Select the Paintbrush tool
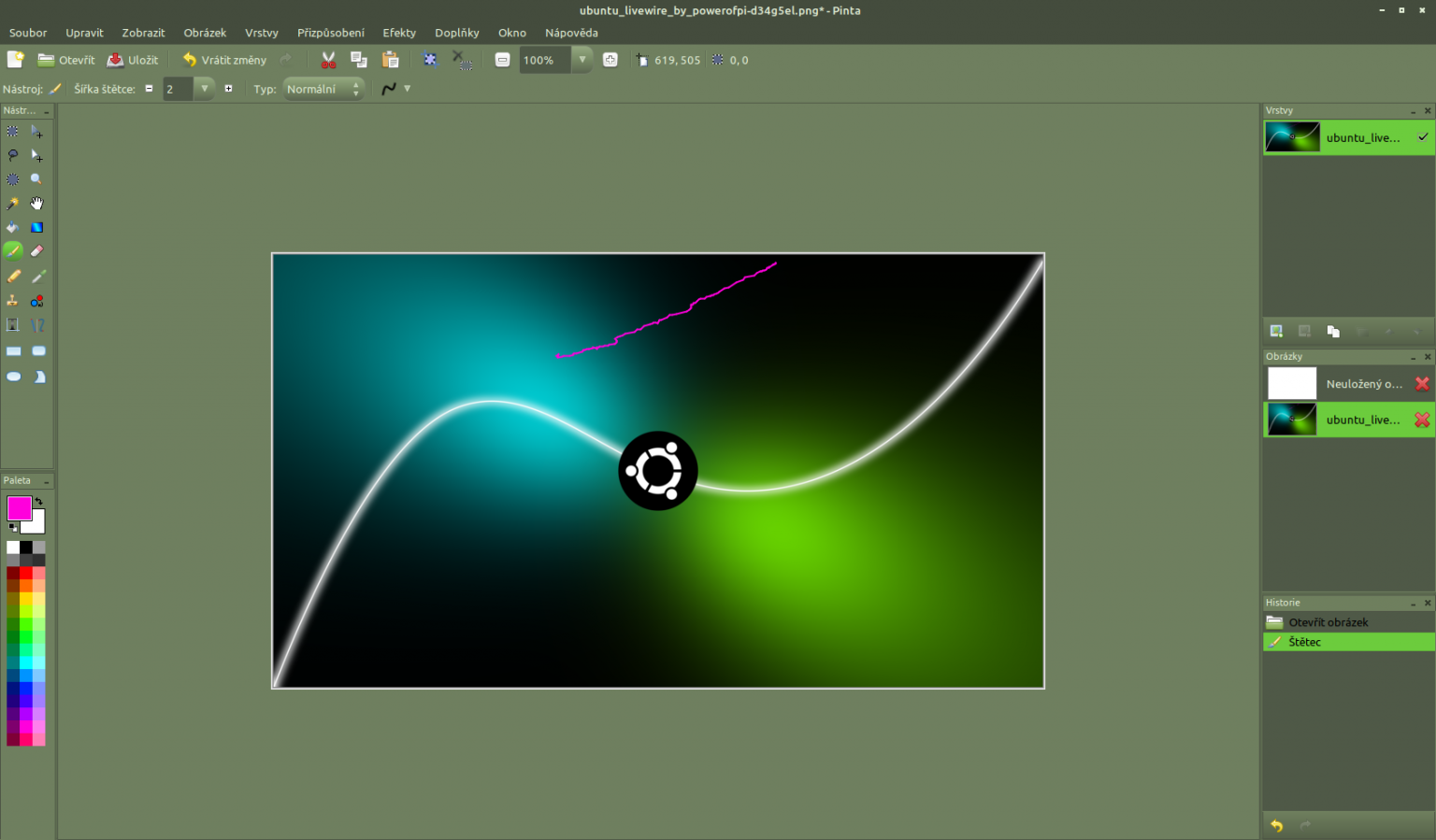1436x840 pixels. click(13, 250)
